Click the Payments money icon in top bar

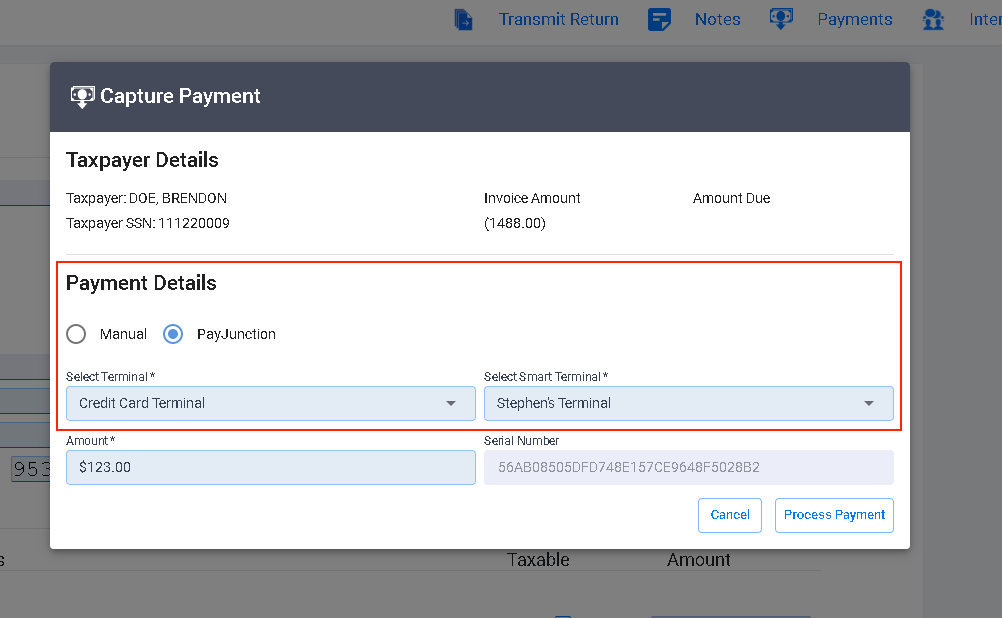tap(781, 19)
